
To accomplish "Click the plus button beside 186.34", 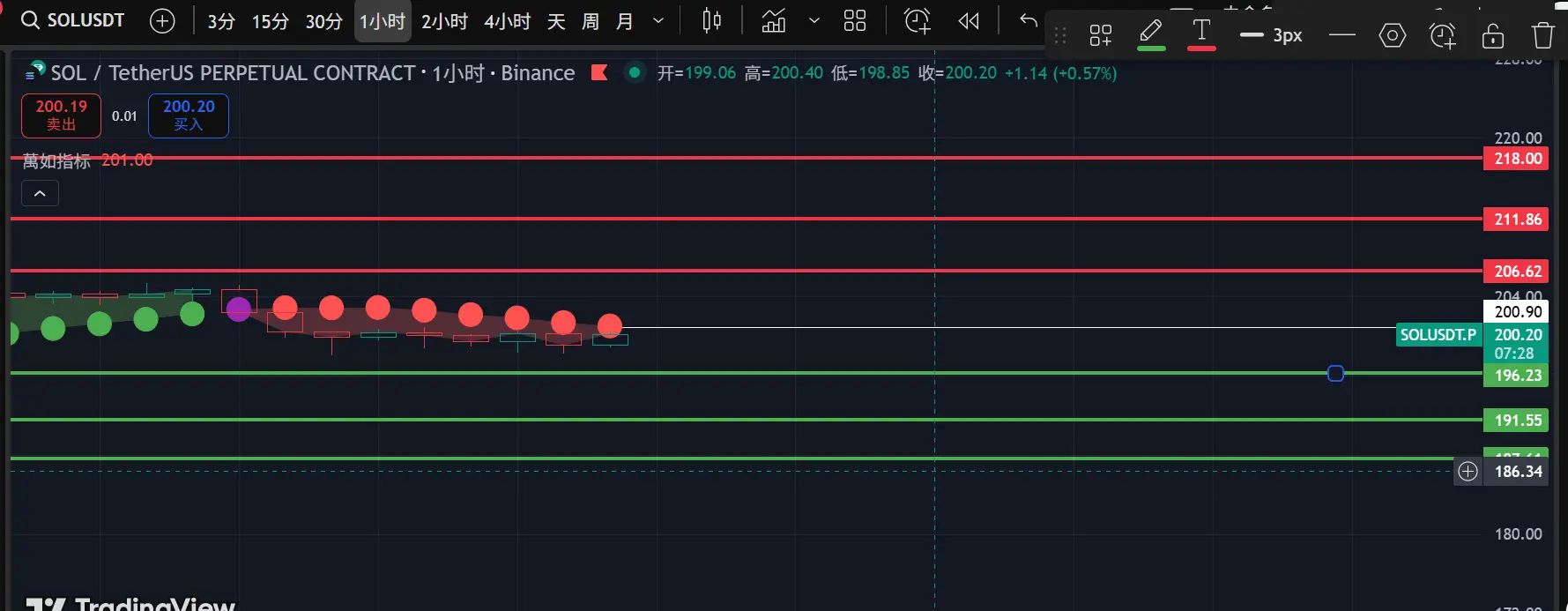I will [x=1468, y=471].
